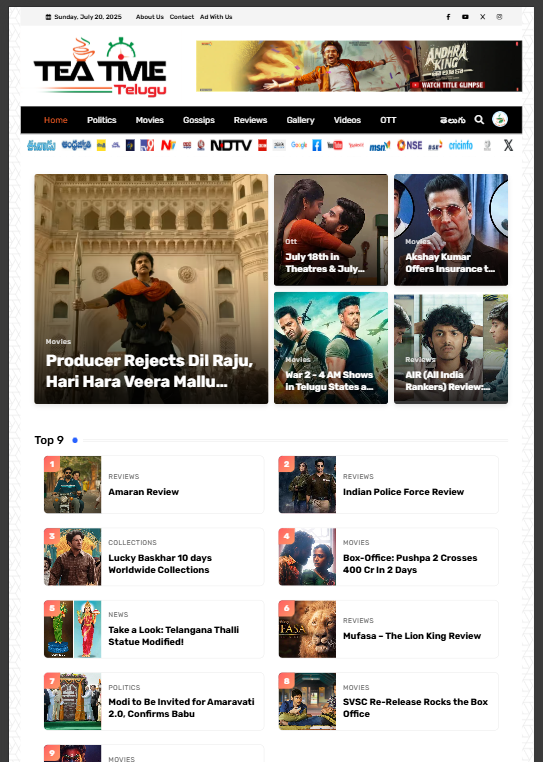The height and width of the screenshot is (762, 543).
Task: Open the Instagram icon in top bar
Action: tap(499, 17)
